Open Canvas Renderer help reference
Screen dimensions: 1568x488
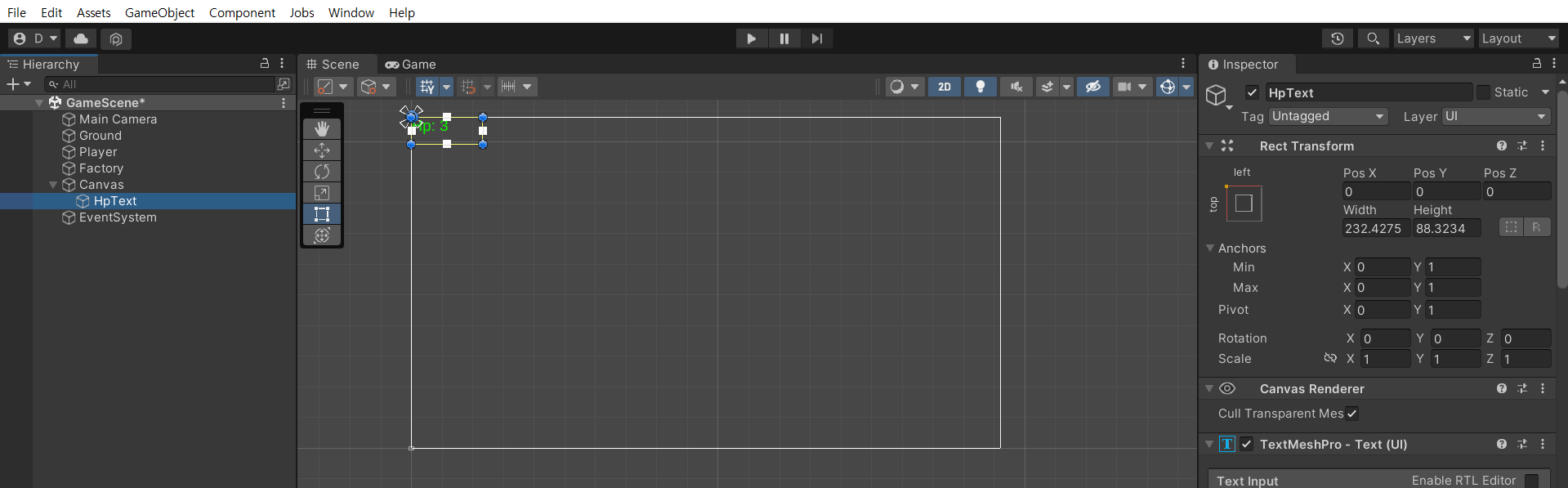pyautogui.click(x=1502, y=388)
